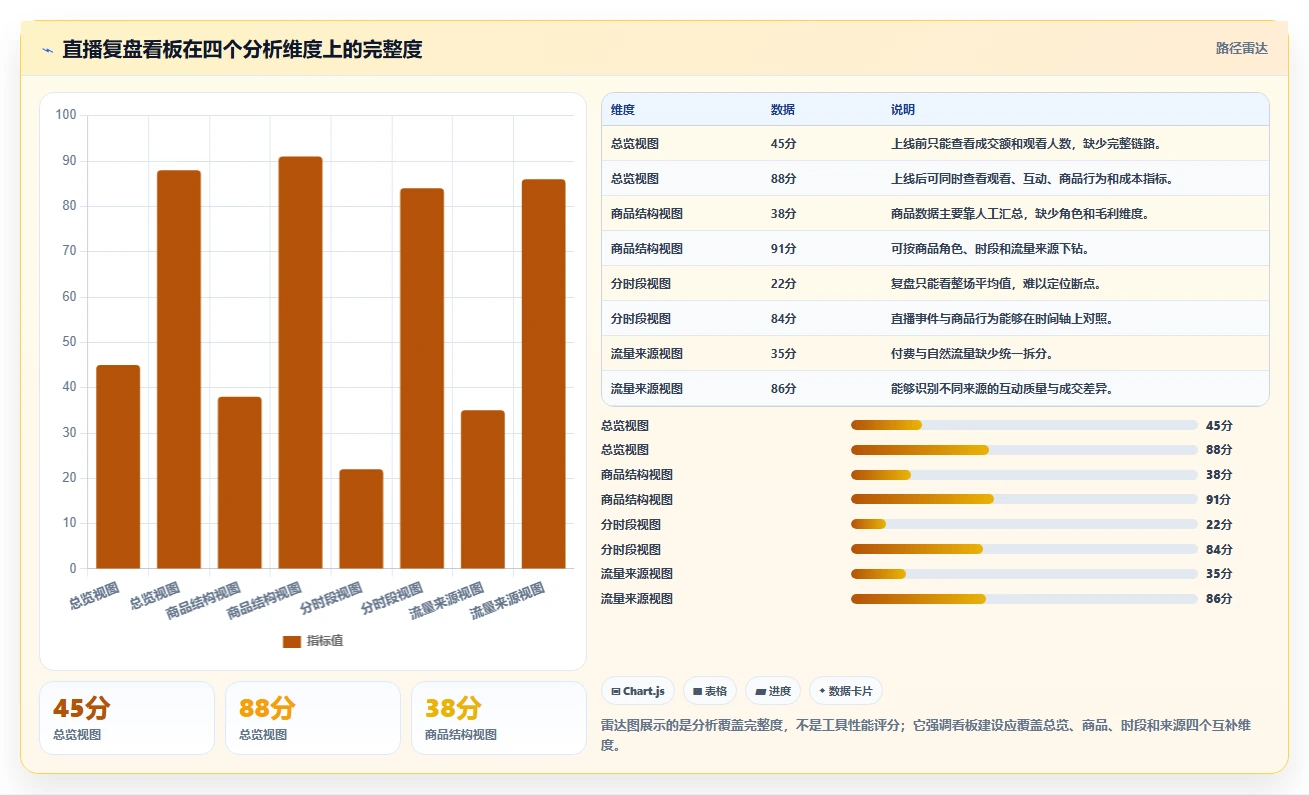Click the y-axis label 50 on the chart
This screenshot has width=1309, height=795.
click(69, 342)
